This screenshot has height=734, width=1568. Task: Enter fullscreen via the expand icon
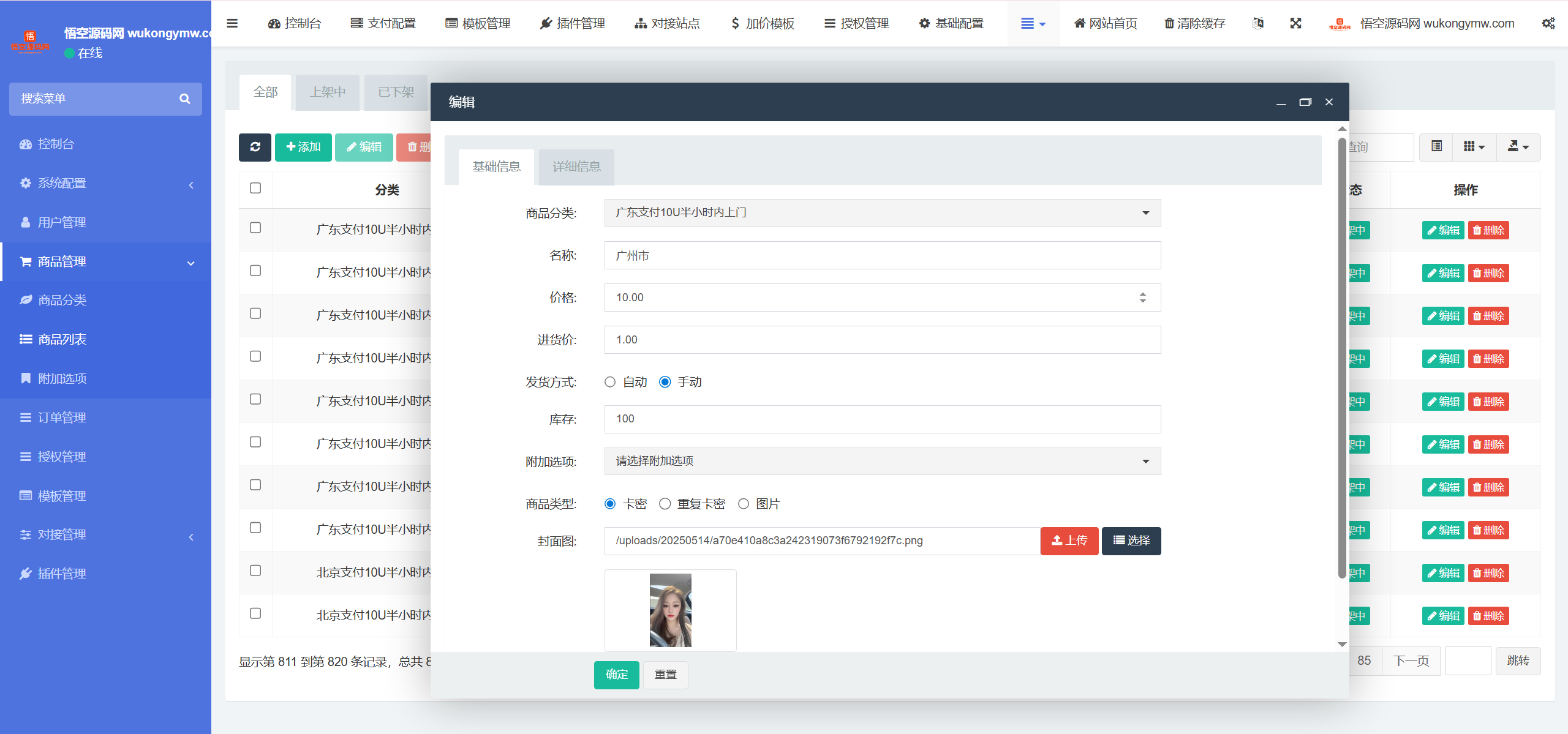[1296, 23]
